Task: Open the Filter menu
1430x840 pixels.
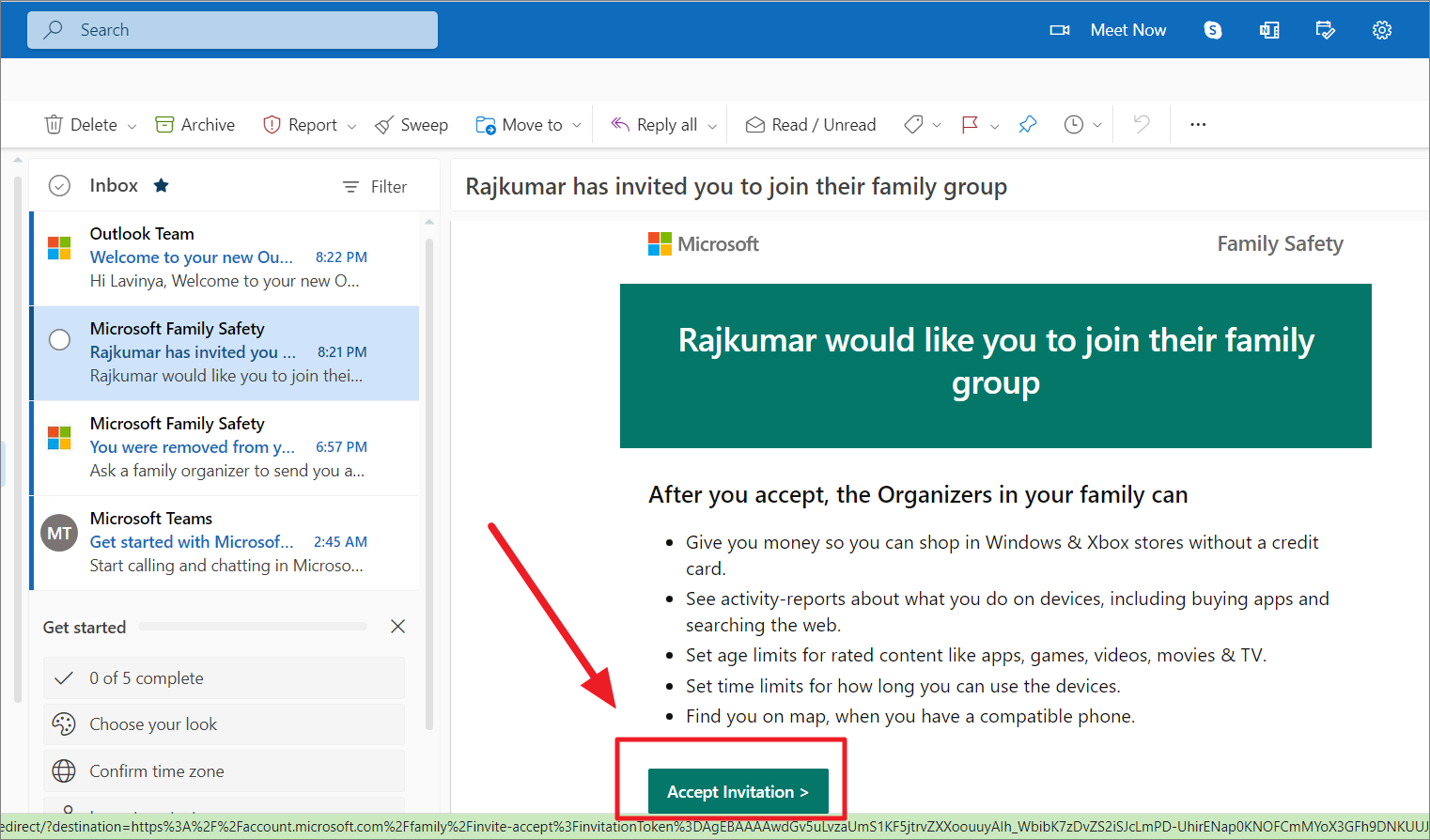Action: coord(375,187)
